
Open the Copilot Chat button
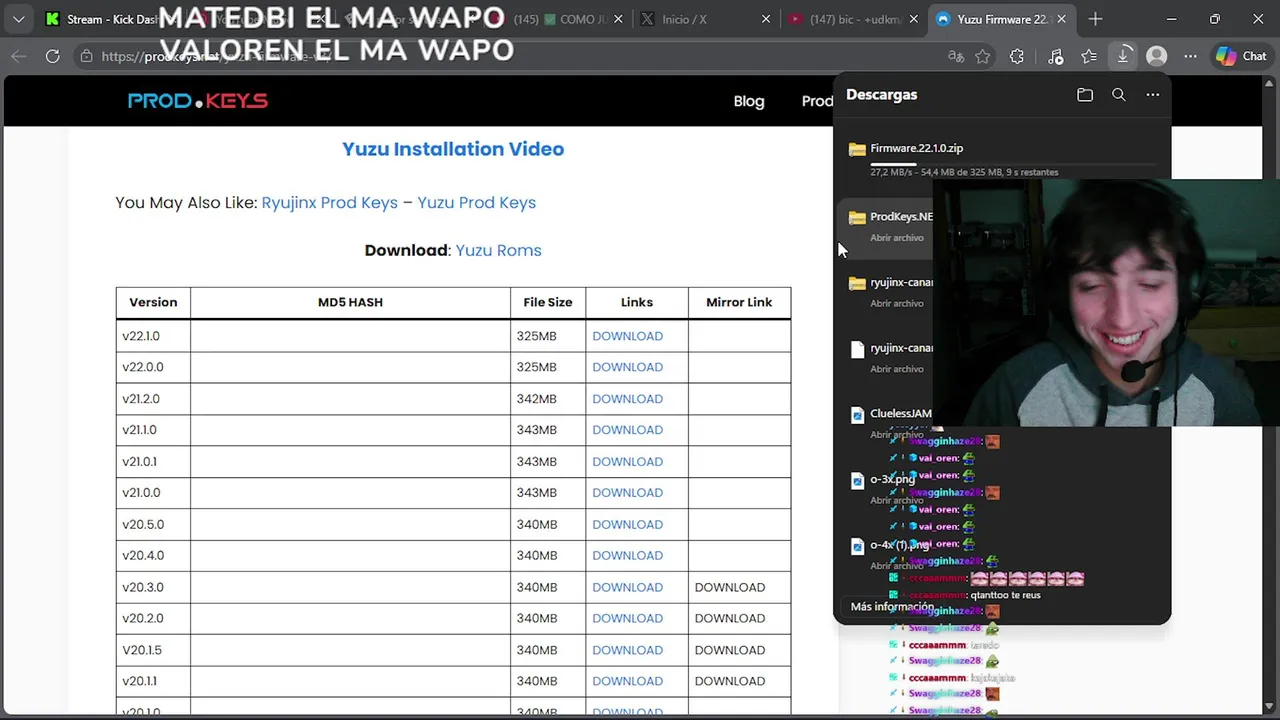pyautogui.click(x=1241, y=57)
